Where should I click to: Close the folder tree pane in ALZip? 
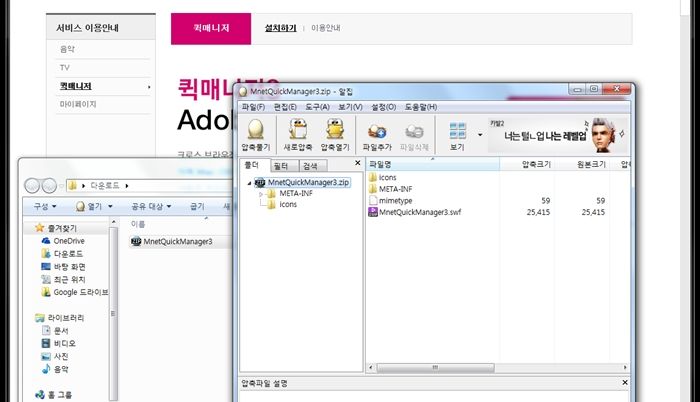pos(358,163)
